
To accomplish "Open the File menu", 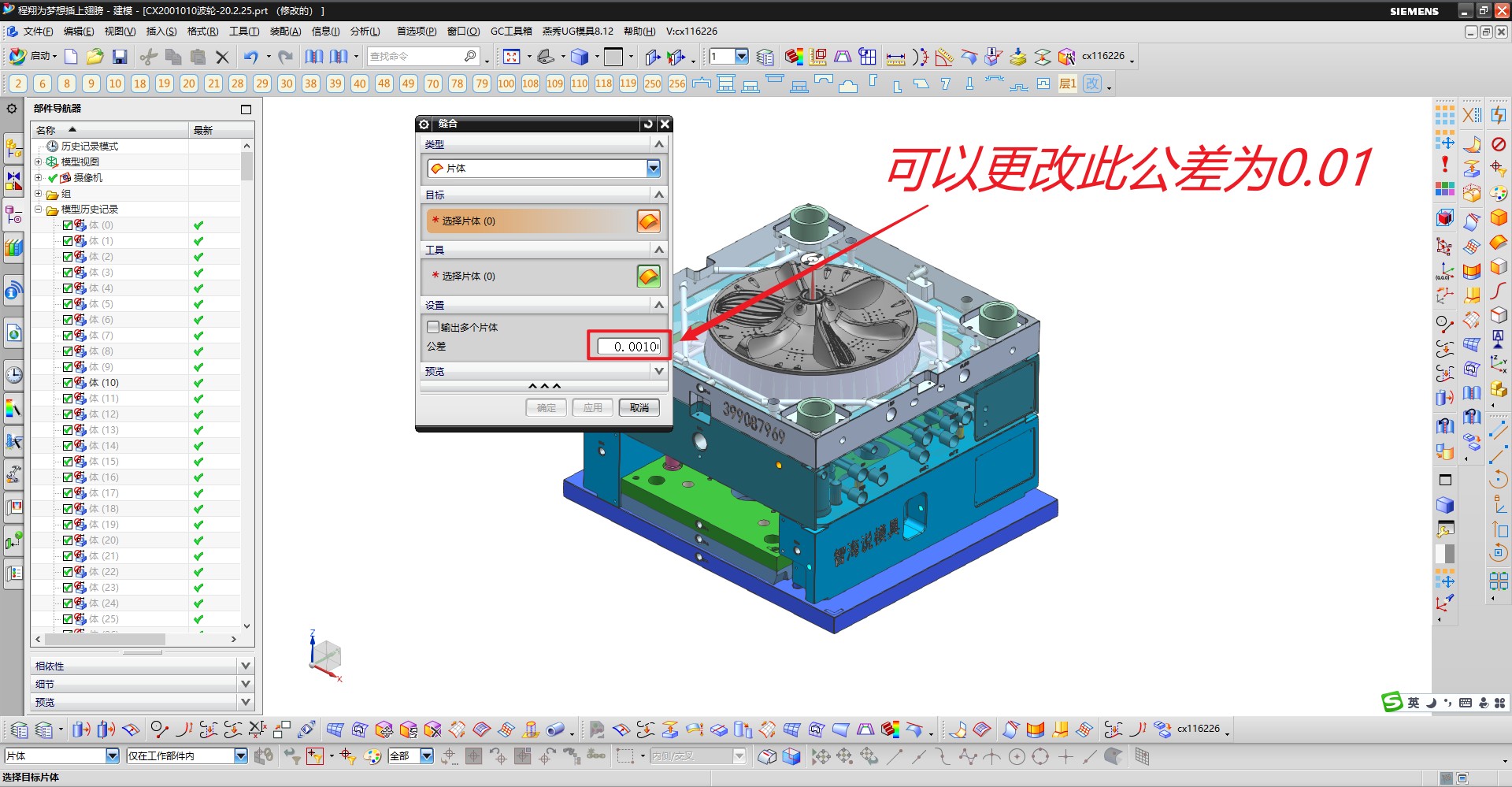I will tap(37, 32).
